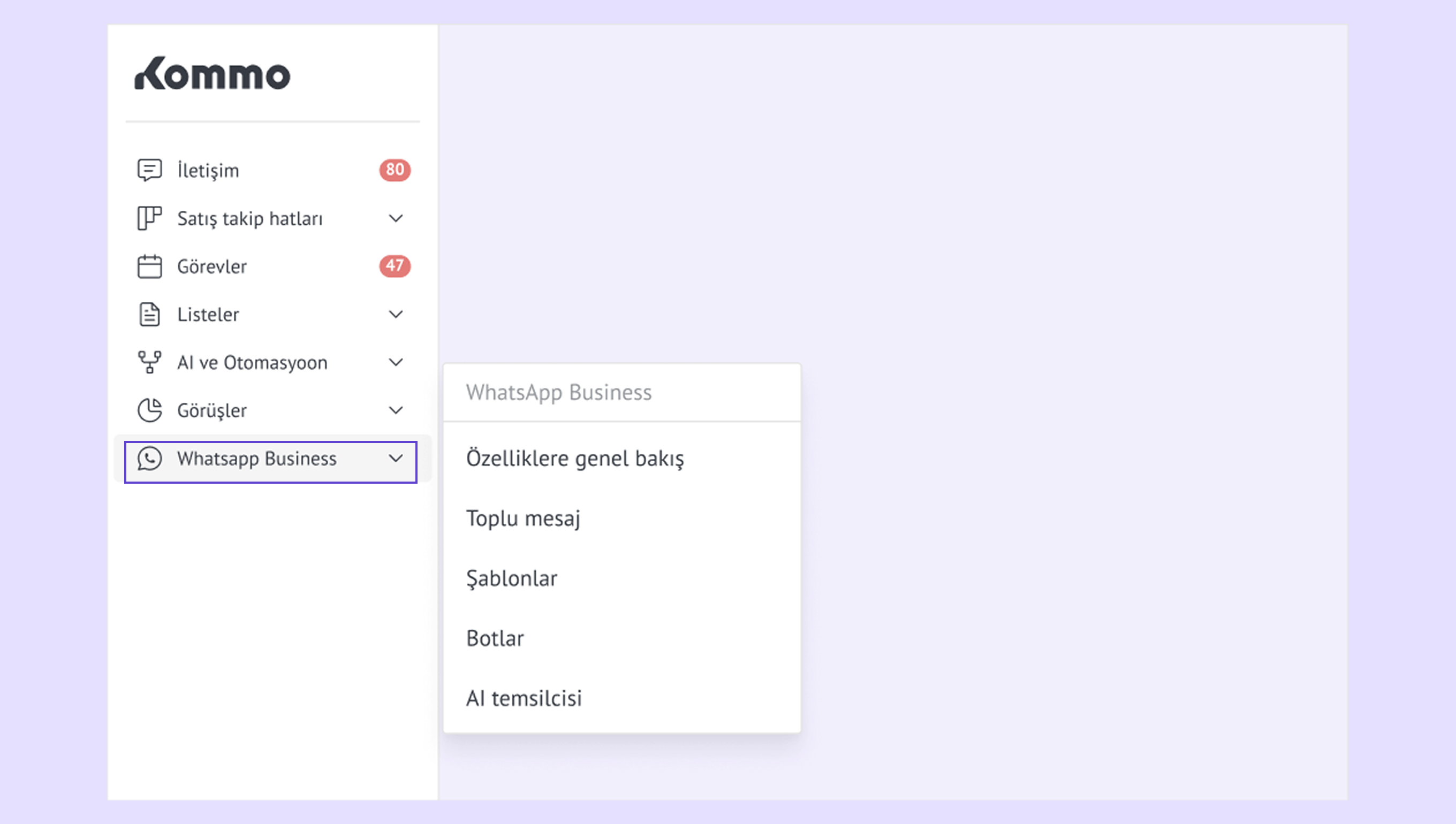1456x824 pixels.
Task: Click the İletişim chat bubble icon
Action: [x=149, y=170]
